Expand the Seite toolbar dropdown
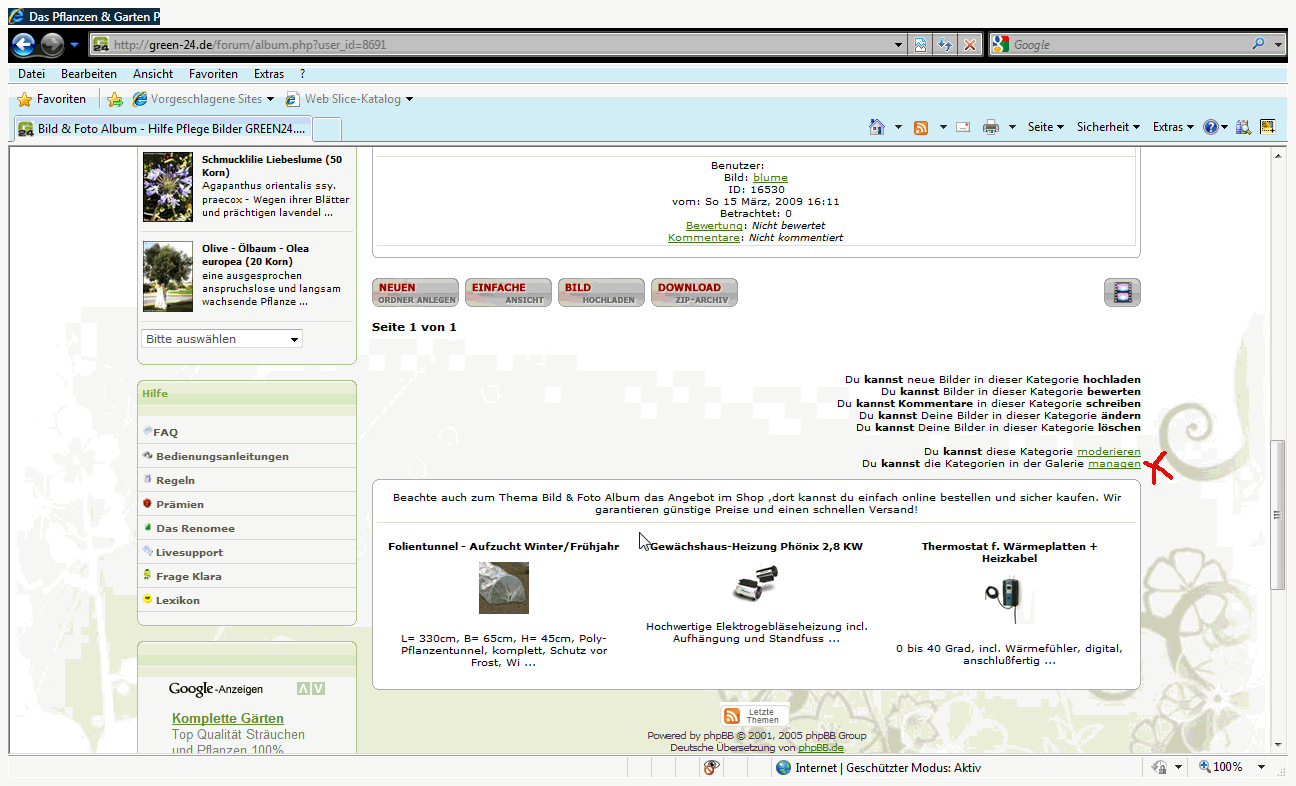1296x786 pixels. pos(1046,127)
